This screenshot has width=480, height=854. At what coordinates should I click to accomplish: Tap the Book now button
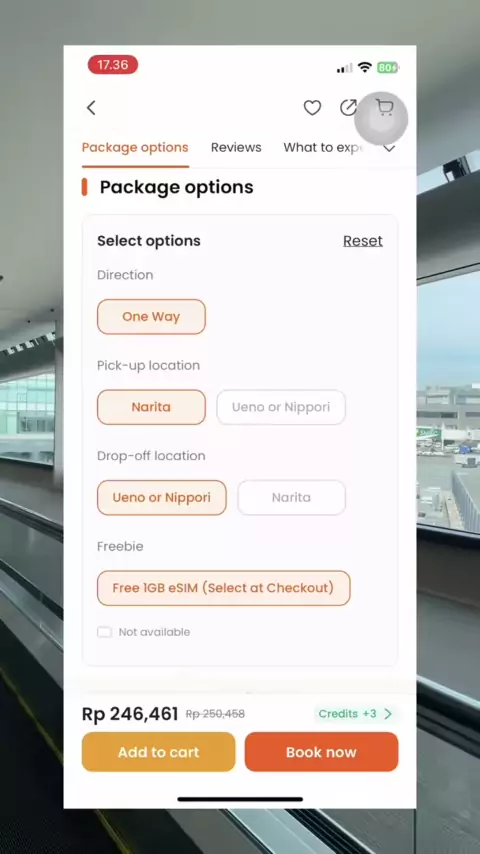321,752
